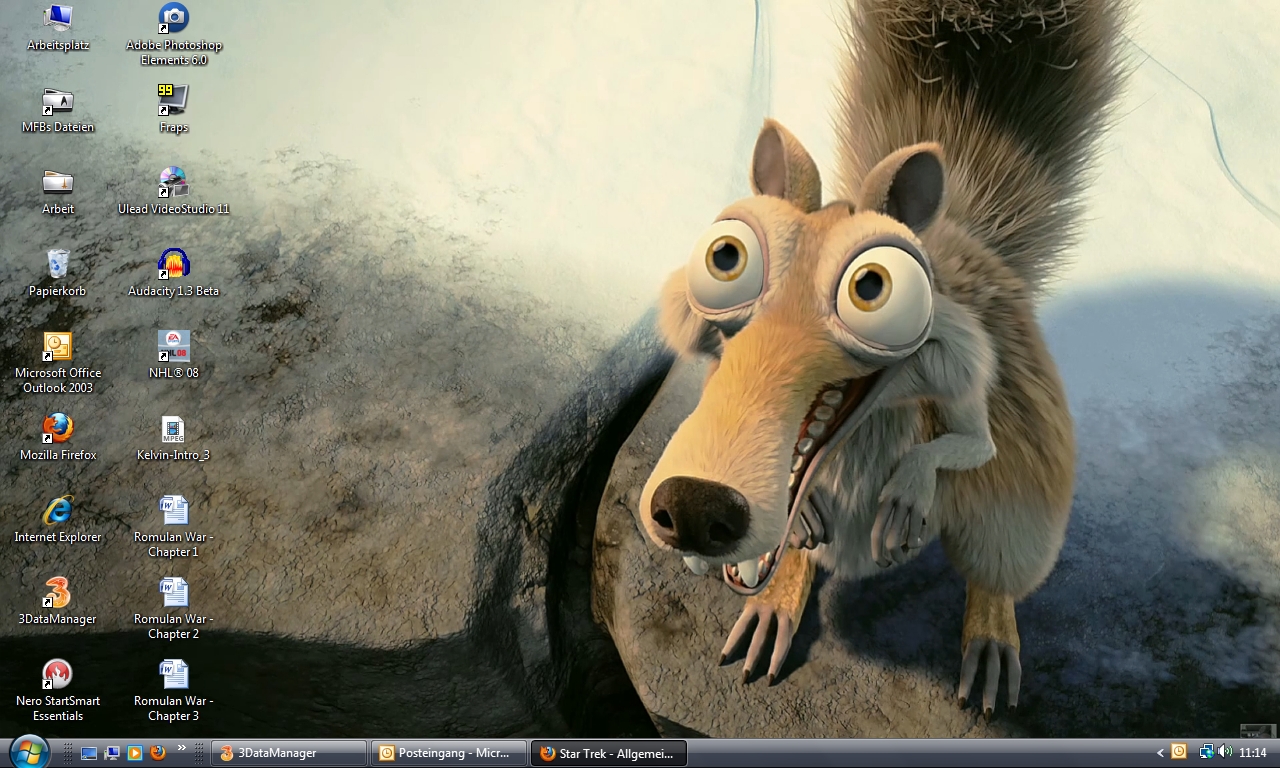The width and height of the screenshot is (1280, 768).
Task: Select the Romulan War - Chapter 2 document
Action: pos(173,593)
